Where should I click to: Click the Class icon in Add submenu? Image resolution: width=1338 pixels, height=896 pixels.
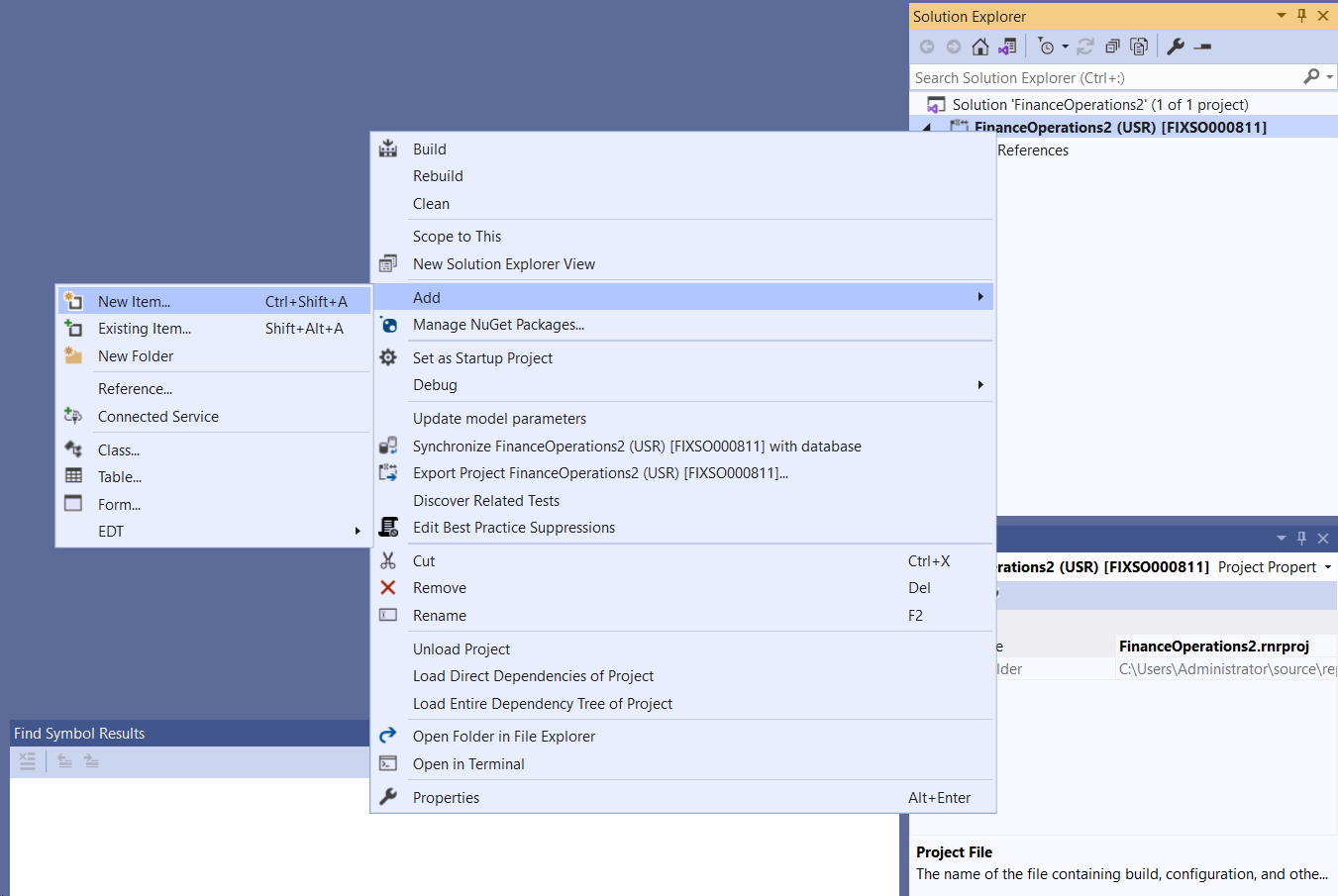click(x=73, y=449)
